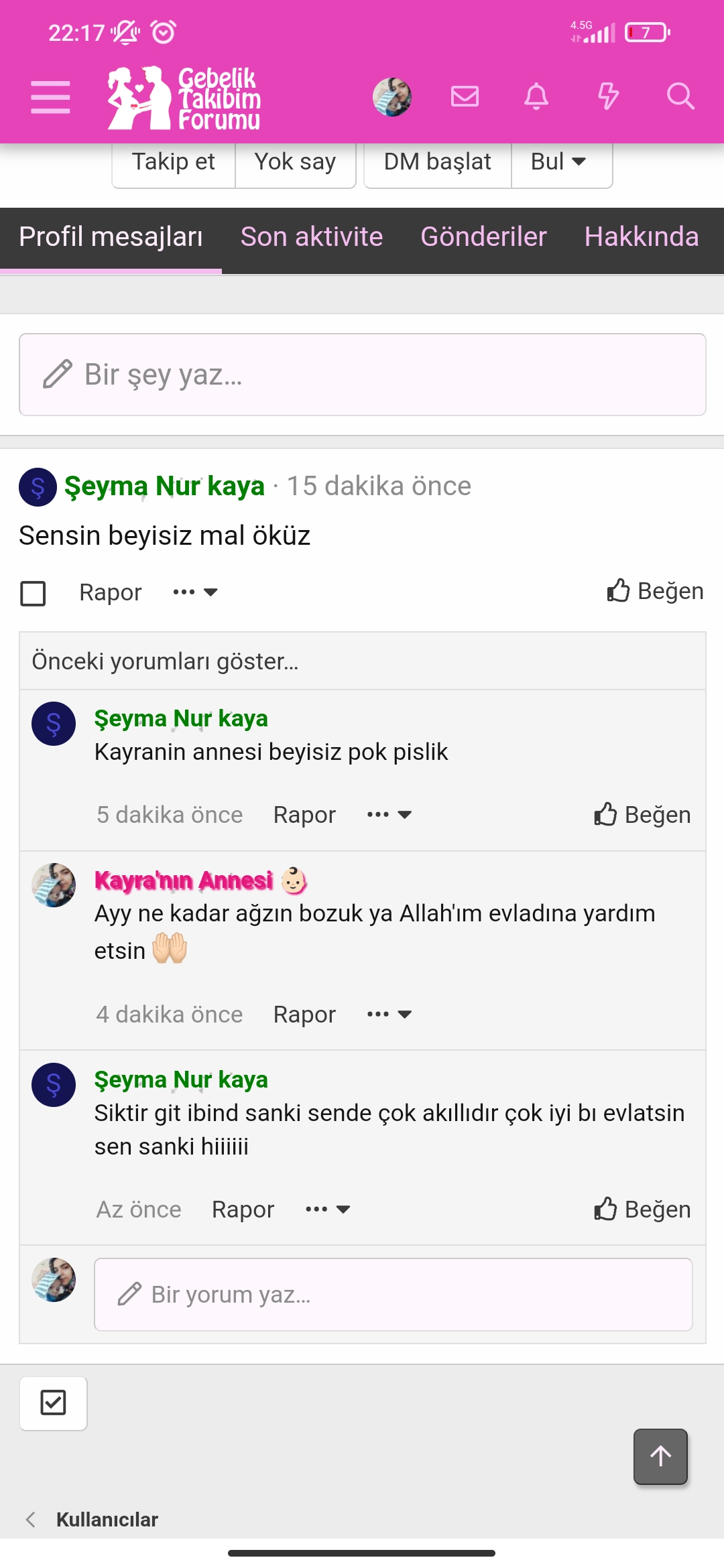The width and height of the screenshot is (724, 1568).
Task: Open the envelope inbox icon
Action: [x=465, y=96]
